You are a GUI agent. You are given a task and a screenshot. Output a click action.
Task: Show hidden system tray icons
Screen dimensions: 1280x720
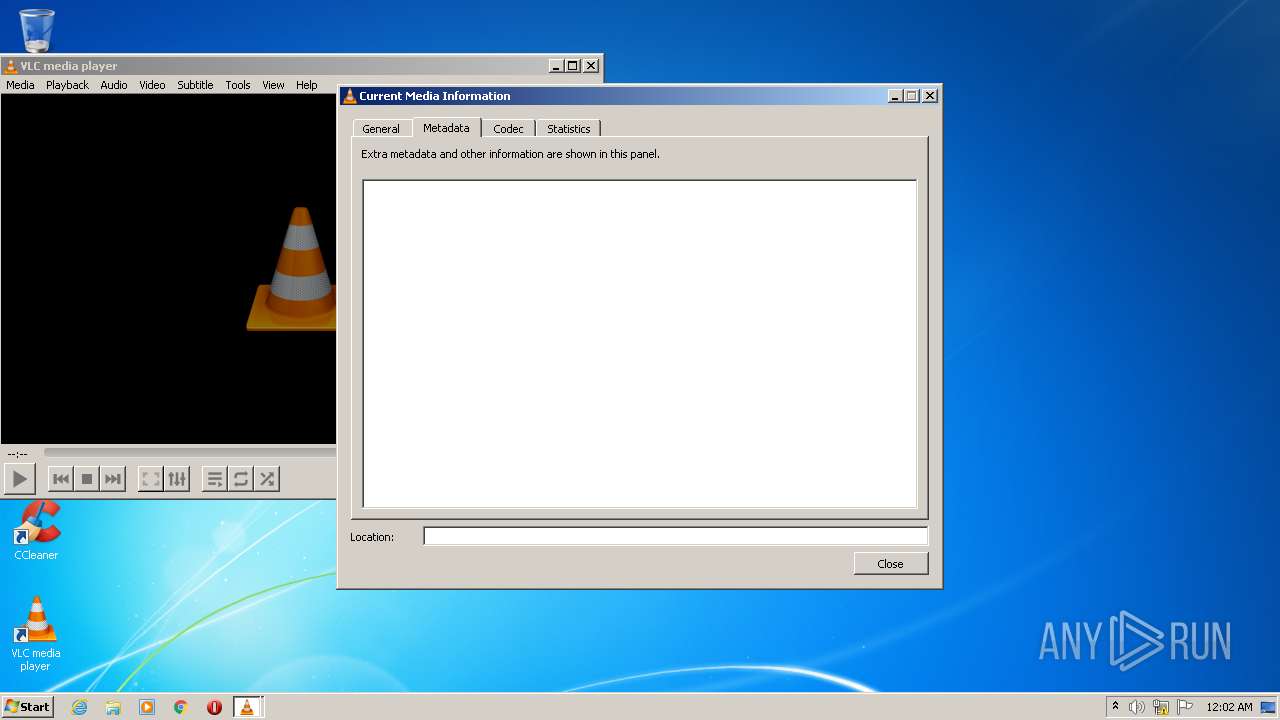(x=1115, y=706)
